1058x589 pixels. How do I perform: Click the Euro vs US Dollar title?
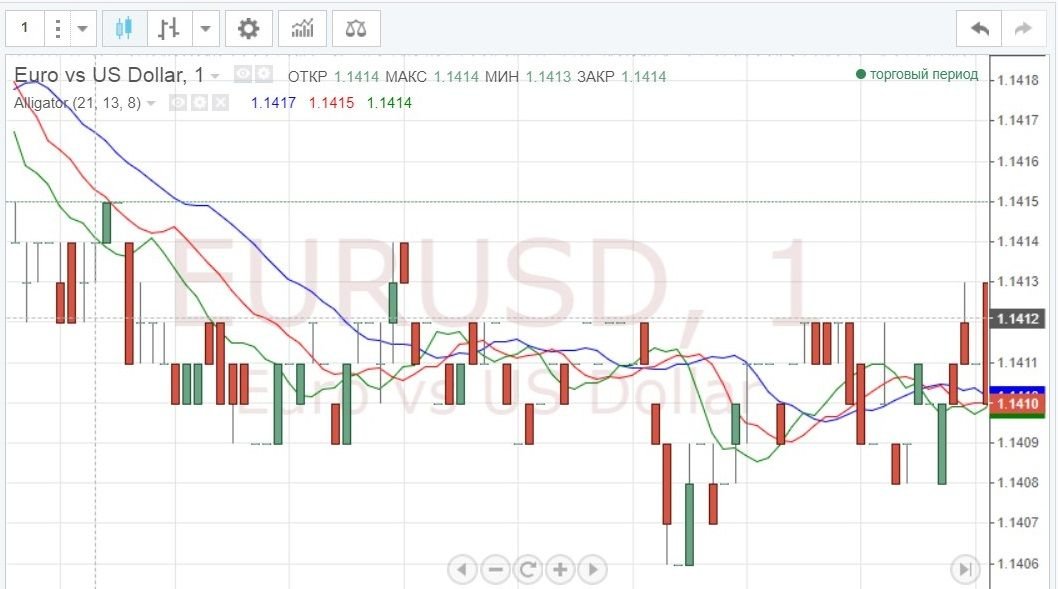tap(109, 75)
